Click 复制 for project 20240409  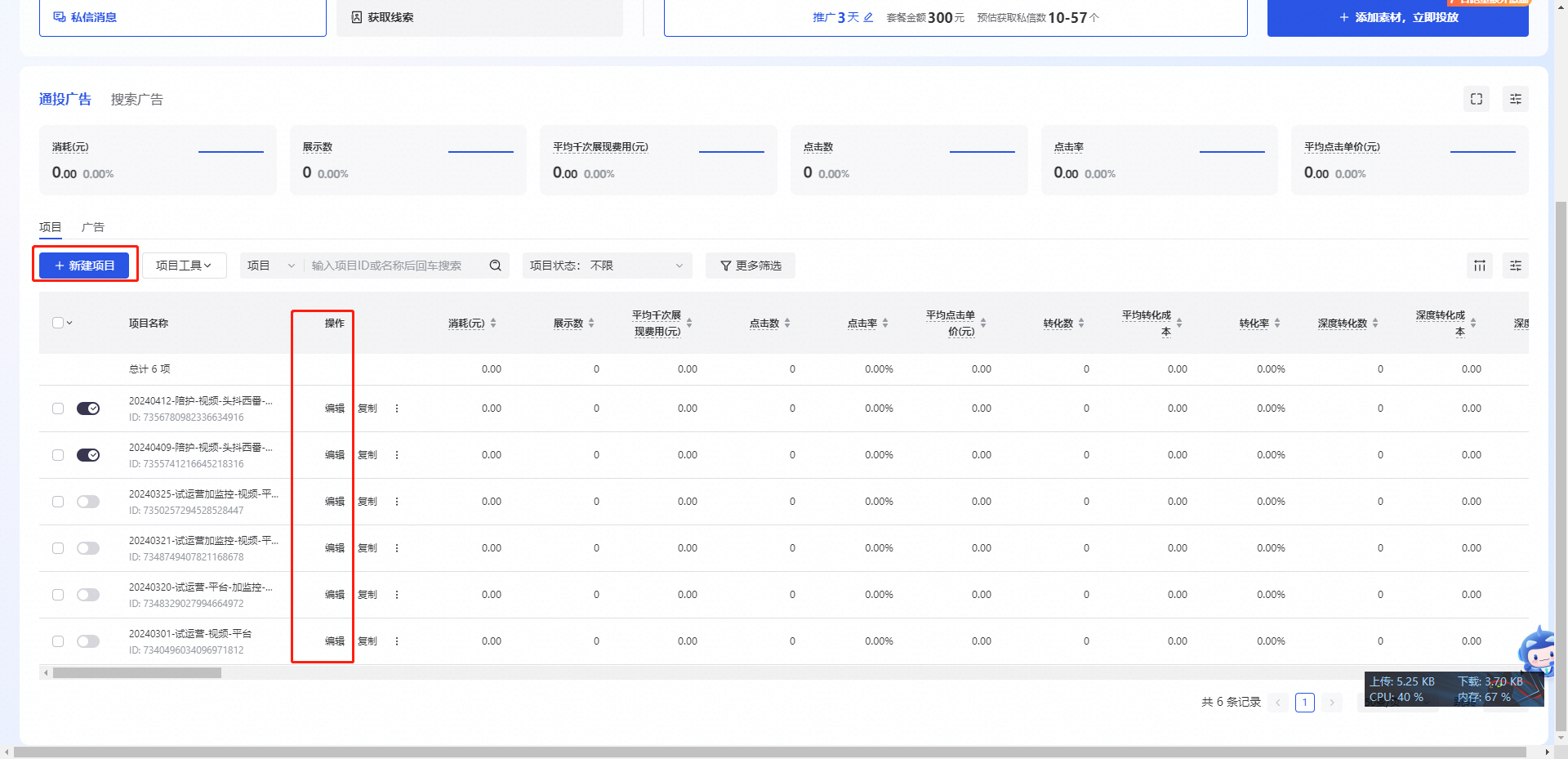click(x=367, y=455)
